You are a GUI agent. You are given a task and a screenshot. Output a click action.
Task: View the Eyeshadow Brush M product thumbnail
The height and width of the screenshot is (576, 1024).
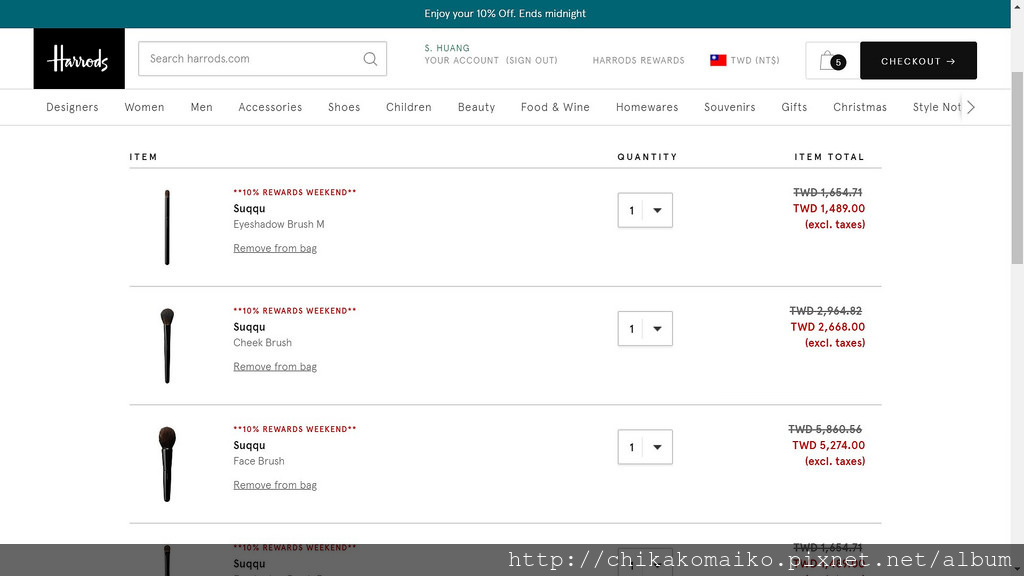click(167, 227)
